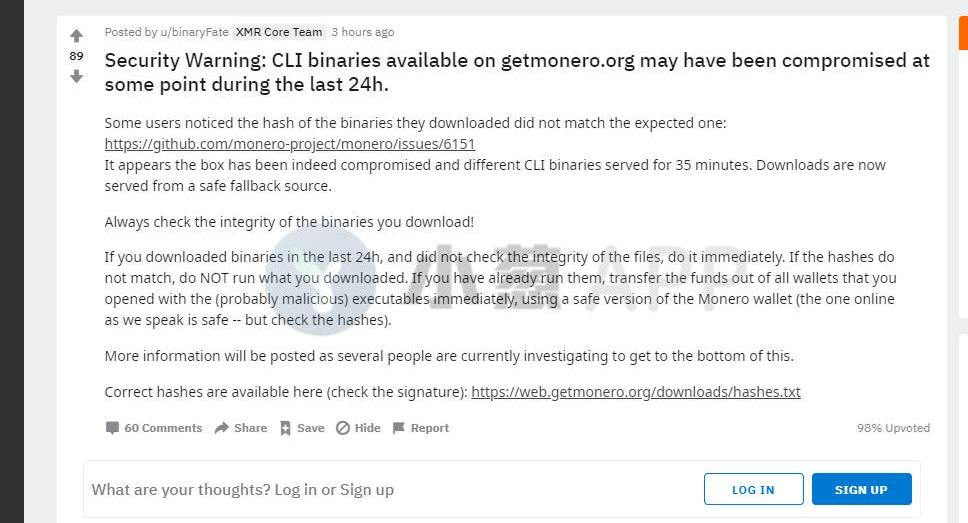The height and width of the screenshot is (523, 968).
Task: Click the SIGN UP button
Action: [861, 490]
